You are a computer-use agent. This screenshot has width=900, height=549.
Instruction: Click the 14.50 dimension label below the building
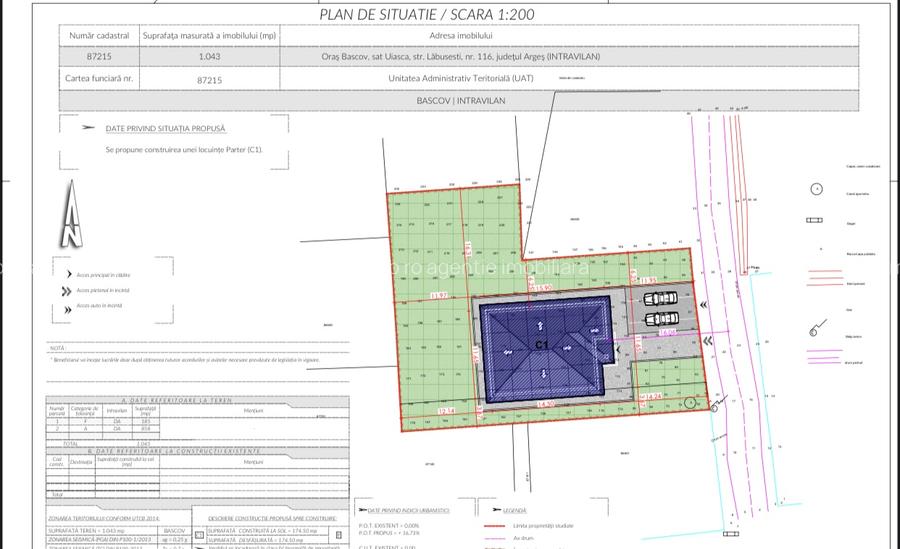[x=545, y=404]
